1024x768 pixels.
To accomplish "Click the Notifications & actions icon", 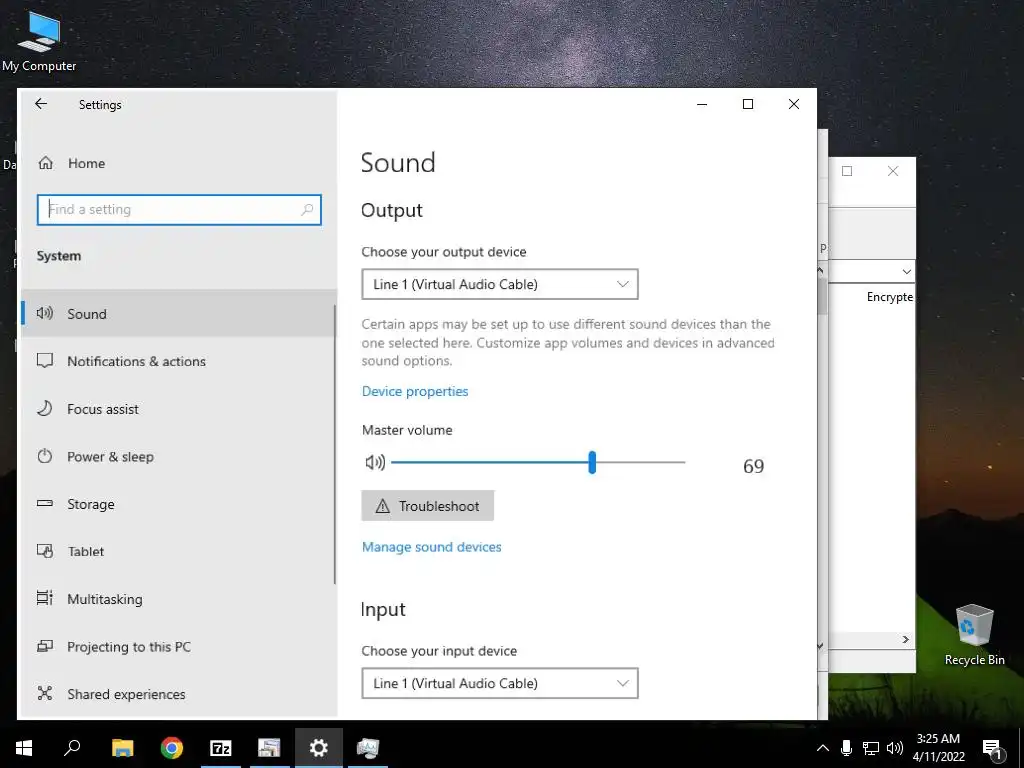I will pyautogui.click(x=44, y=360).
